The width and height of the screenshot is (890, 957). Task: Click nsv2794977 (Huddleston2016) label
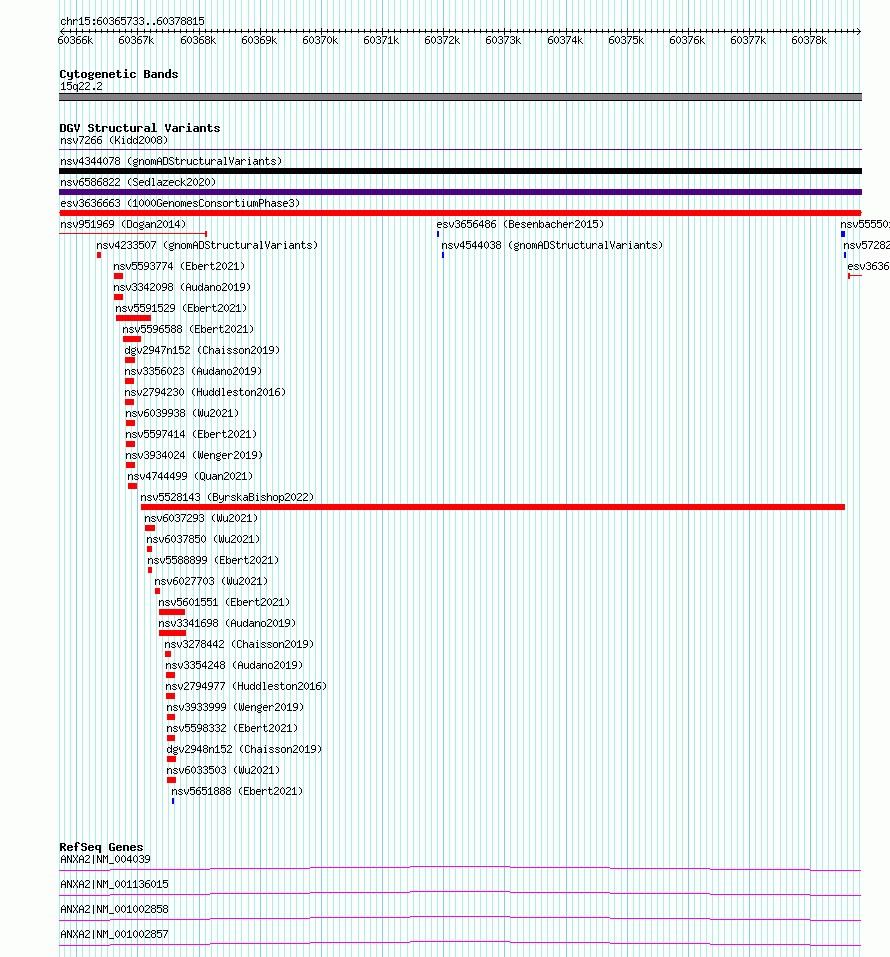[247, 686]
